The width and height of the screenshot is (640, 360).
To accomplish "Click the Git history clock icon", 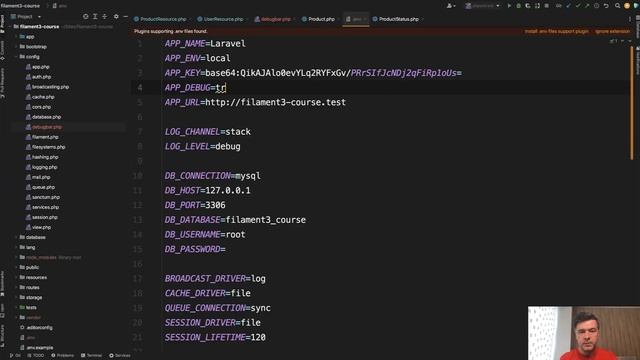I will point(597,6).
